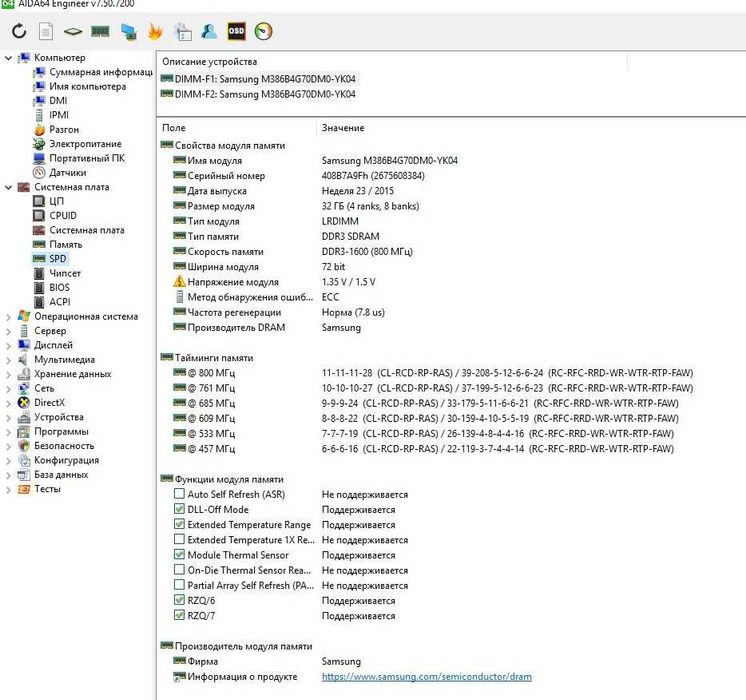Viewport: 746px width, 700px height.
Task: Select the DirectX icon in tree
Action: [23, 403]
